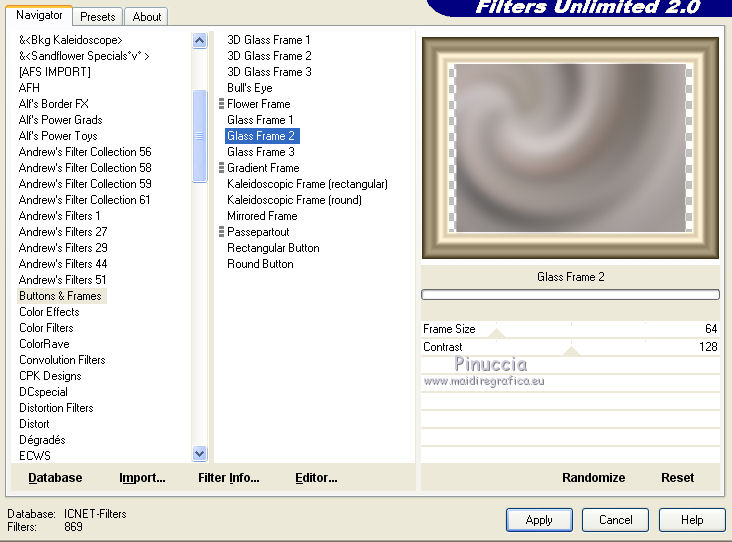Image resolution: width=732 pixels, height=542 pixels.
Task: Open Help for Filters Unlimited
Action: pos(692,520)
